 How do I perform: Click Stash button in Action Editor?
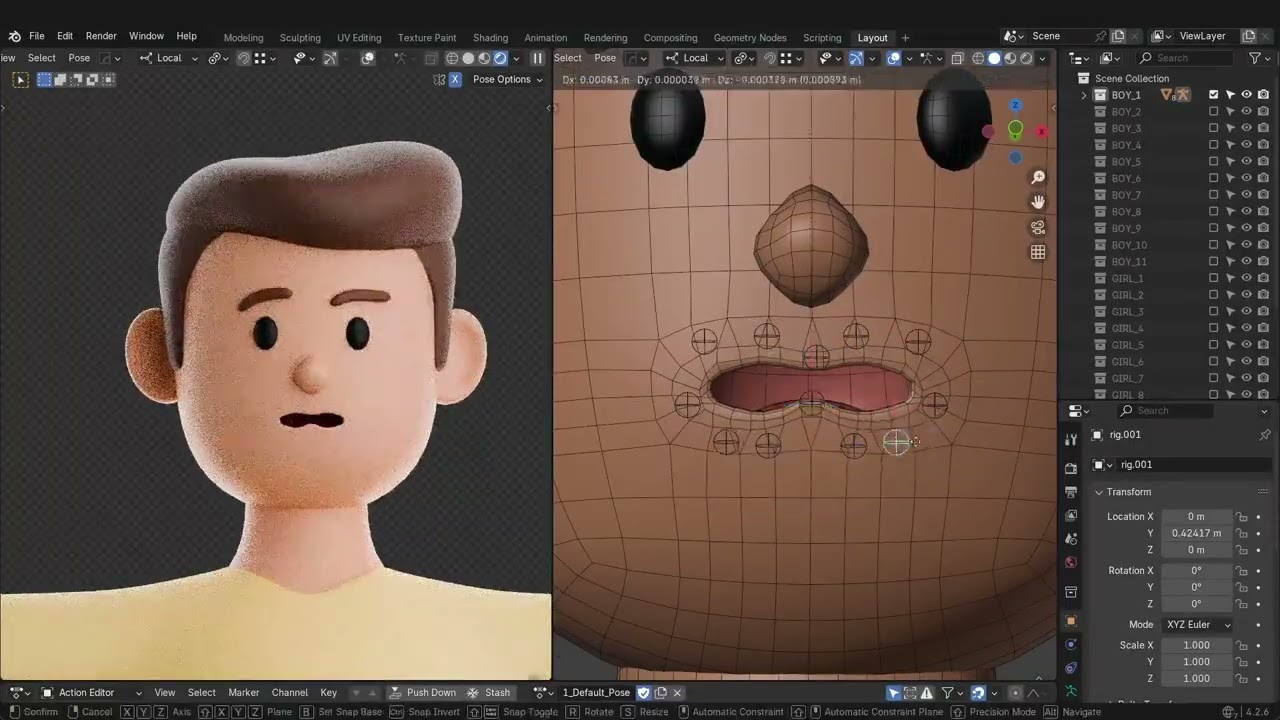click(x=489, y=692)
